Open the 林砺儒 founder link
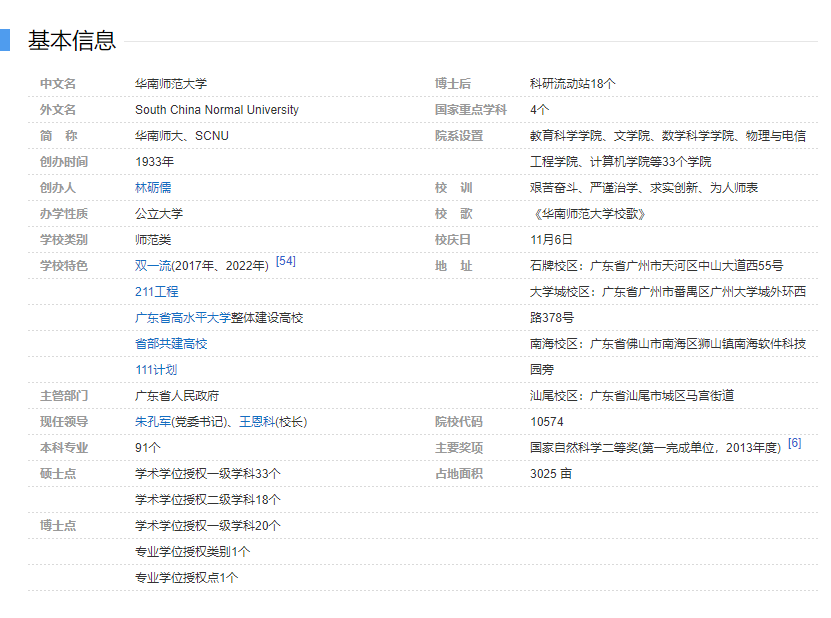This screenshot has height=618, width=831. (x=153, y=188)
